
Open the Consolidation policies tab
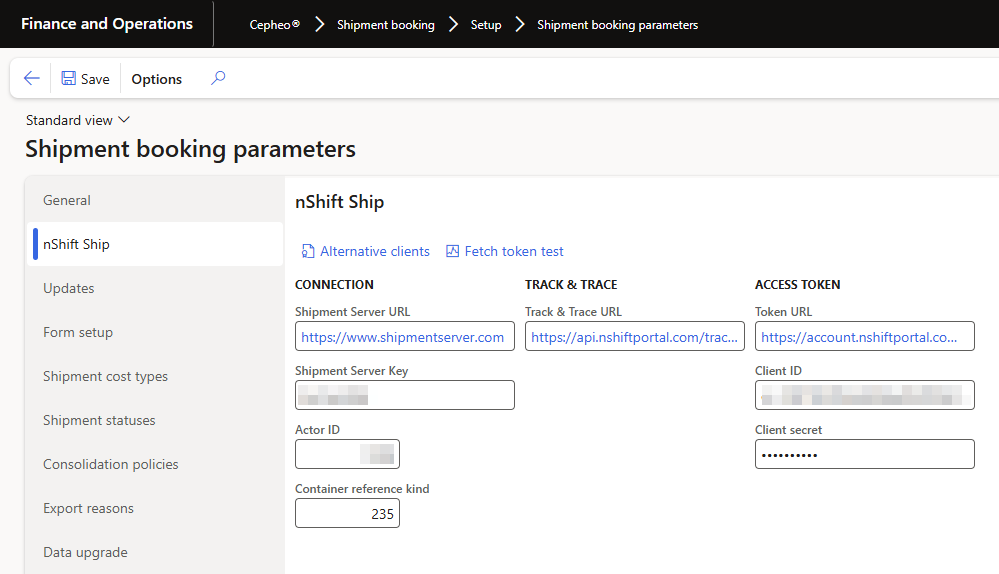[111, 464]
